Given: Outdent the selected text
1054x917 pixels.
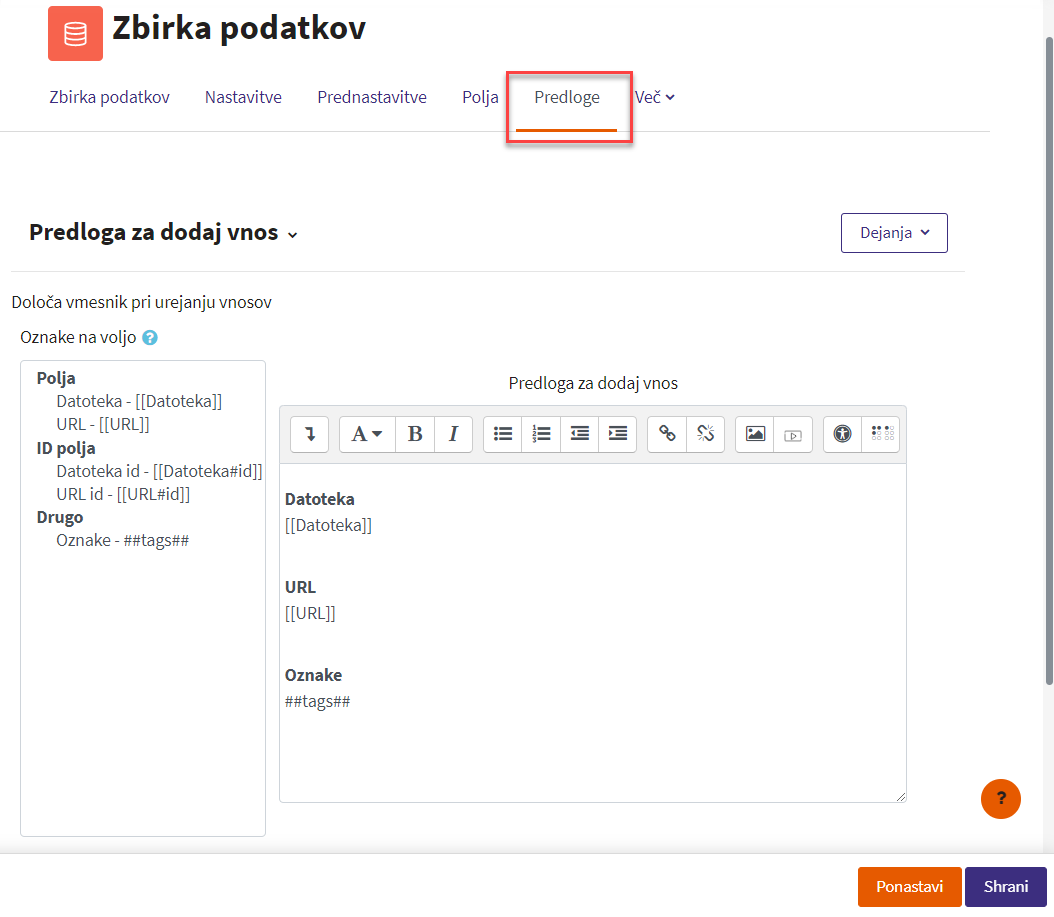Looking at the screenshot, I should click(579, 434).
